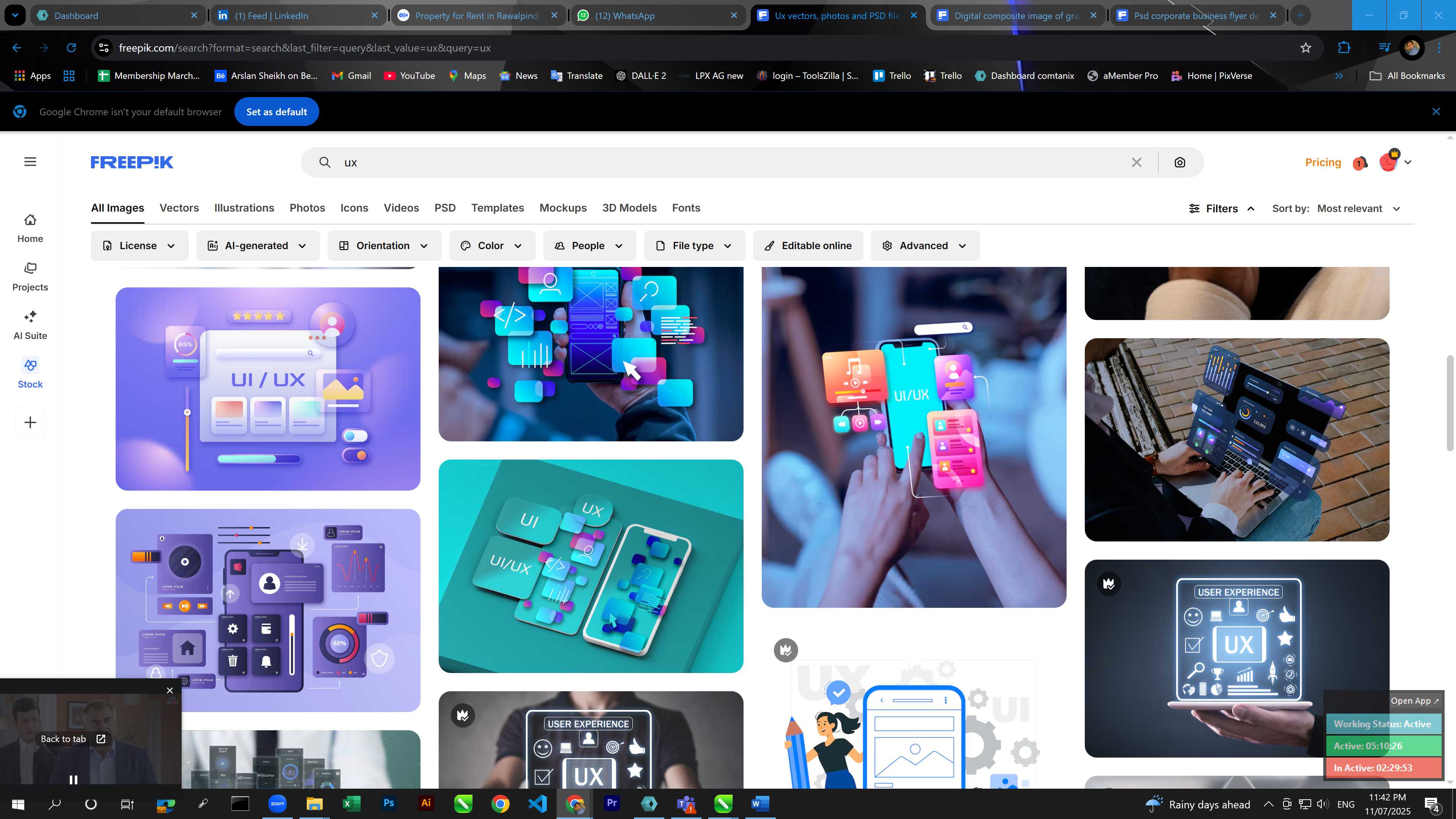Reload the page
The image size is (1456, 819).
[x=71, y=48]
